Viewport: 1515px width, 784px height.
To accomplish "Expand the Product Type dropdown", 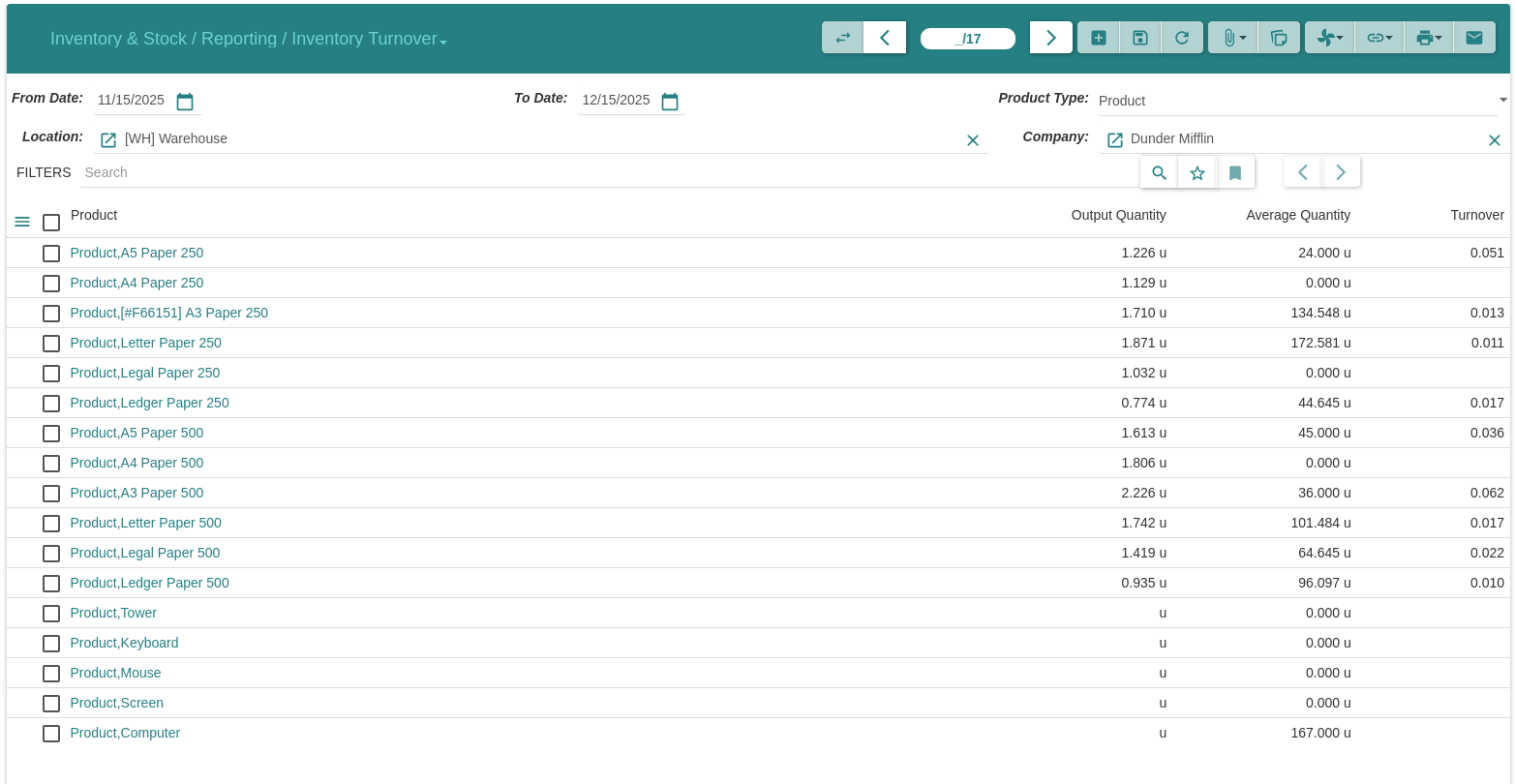I will [1502, 101].
